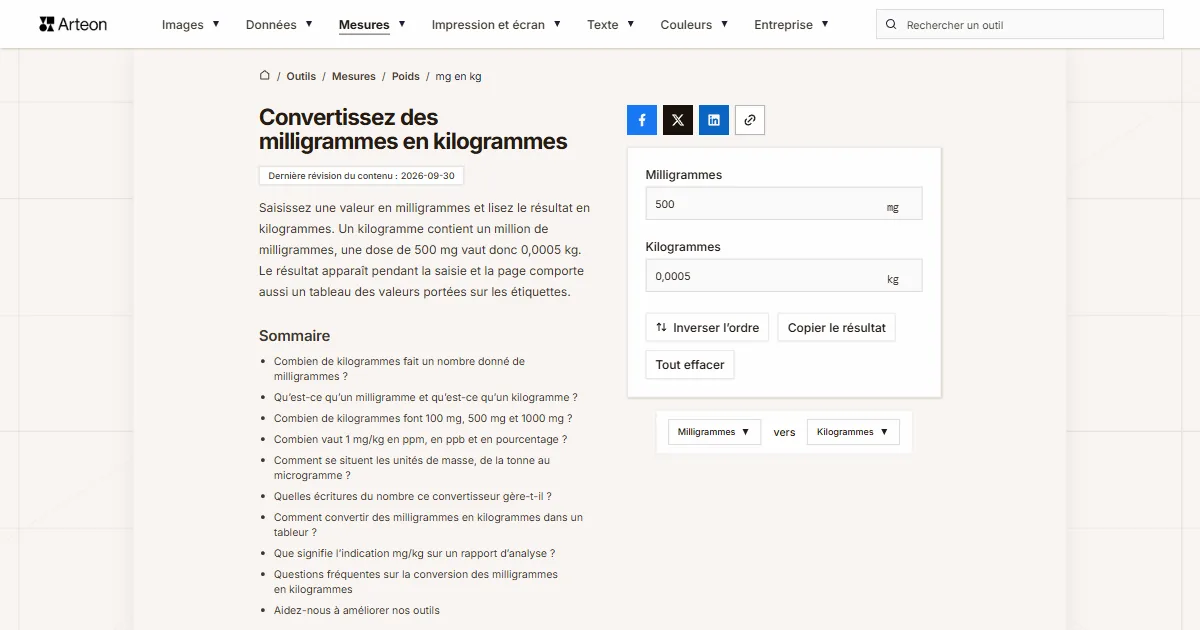Open the Images menu

tap(191, 25)
